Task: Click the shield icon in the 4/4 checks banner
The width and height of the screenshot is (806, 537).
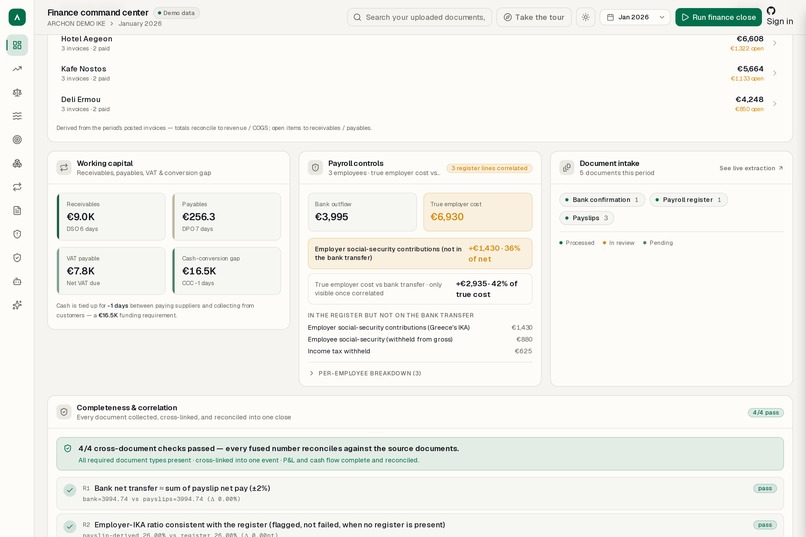Action: coord(67,449)
